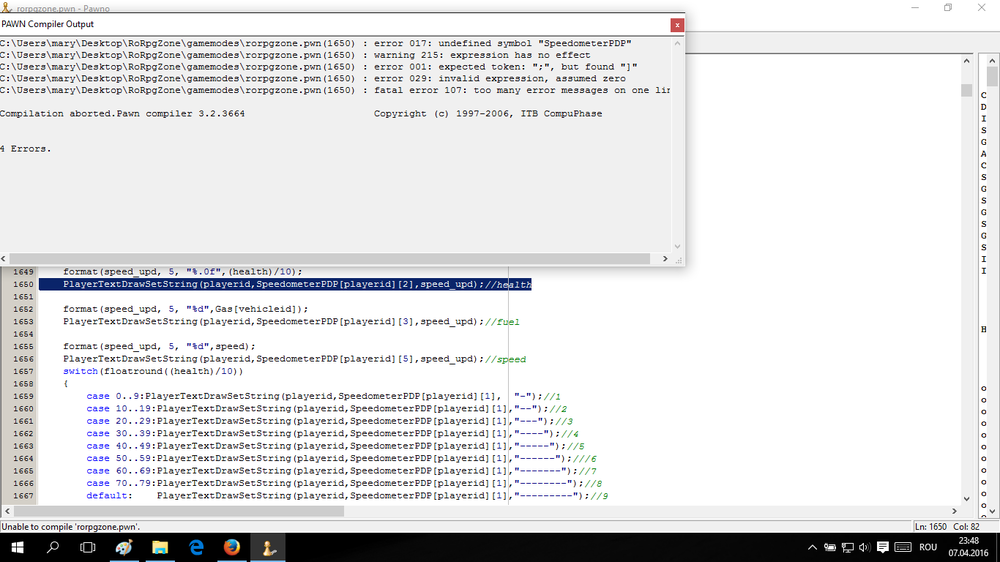
Task: Click case 40..49 line 1663
Action: point(335,446)
